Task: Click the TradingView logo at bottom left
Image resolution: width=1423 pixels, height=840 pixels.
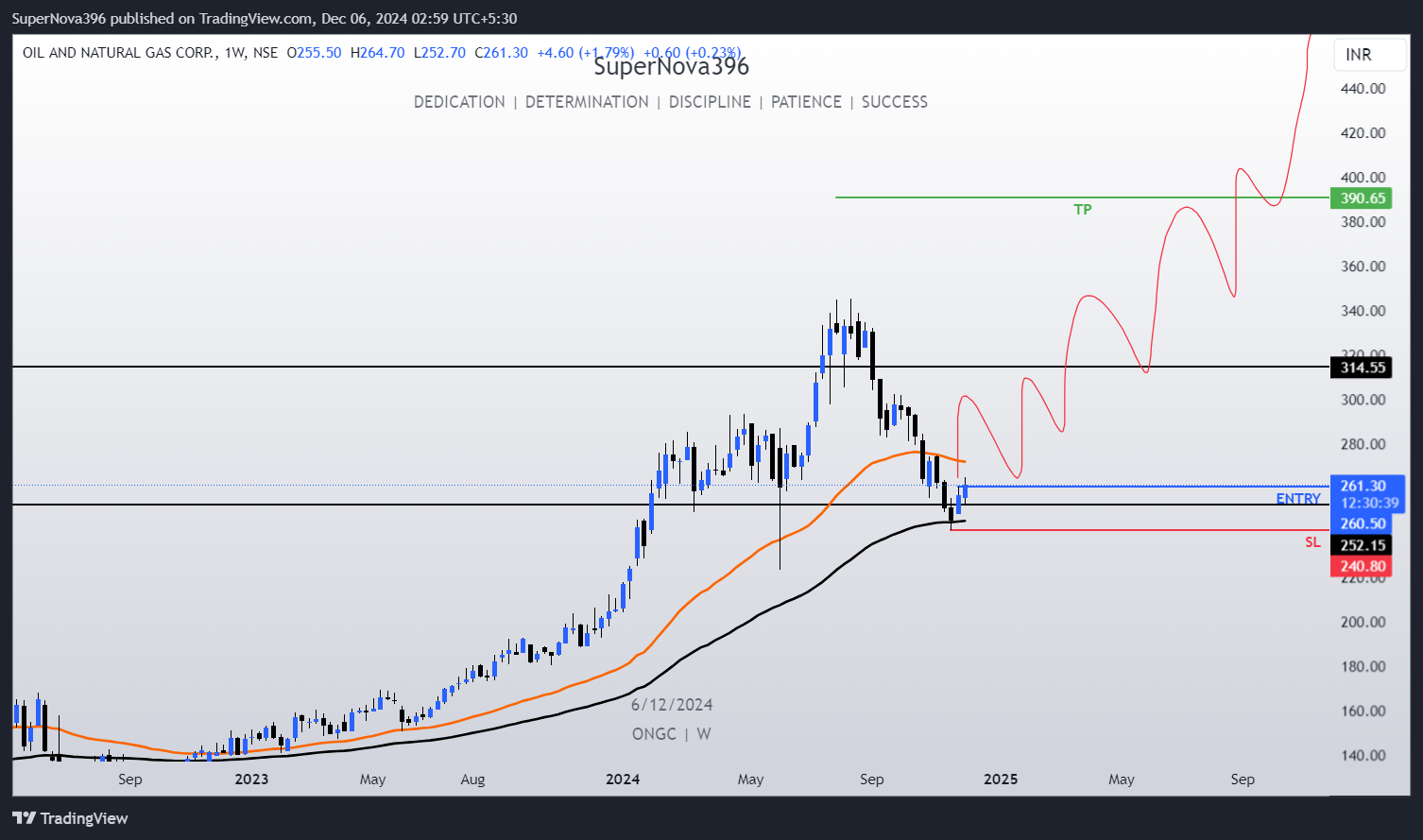Action: (x=70, y=818)
